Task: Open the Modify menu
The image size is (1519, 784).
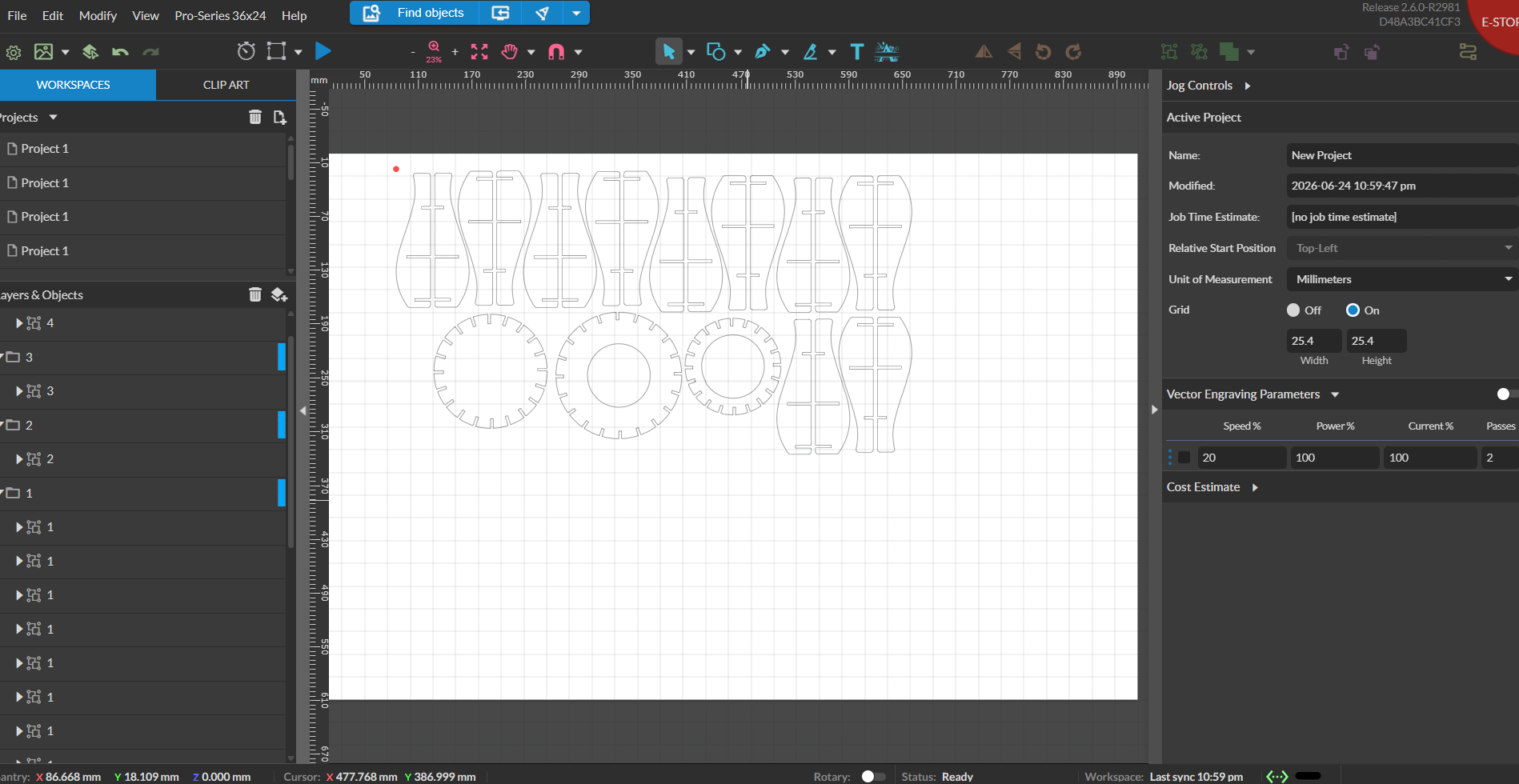Action: pos(98,15)
